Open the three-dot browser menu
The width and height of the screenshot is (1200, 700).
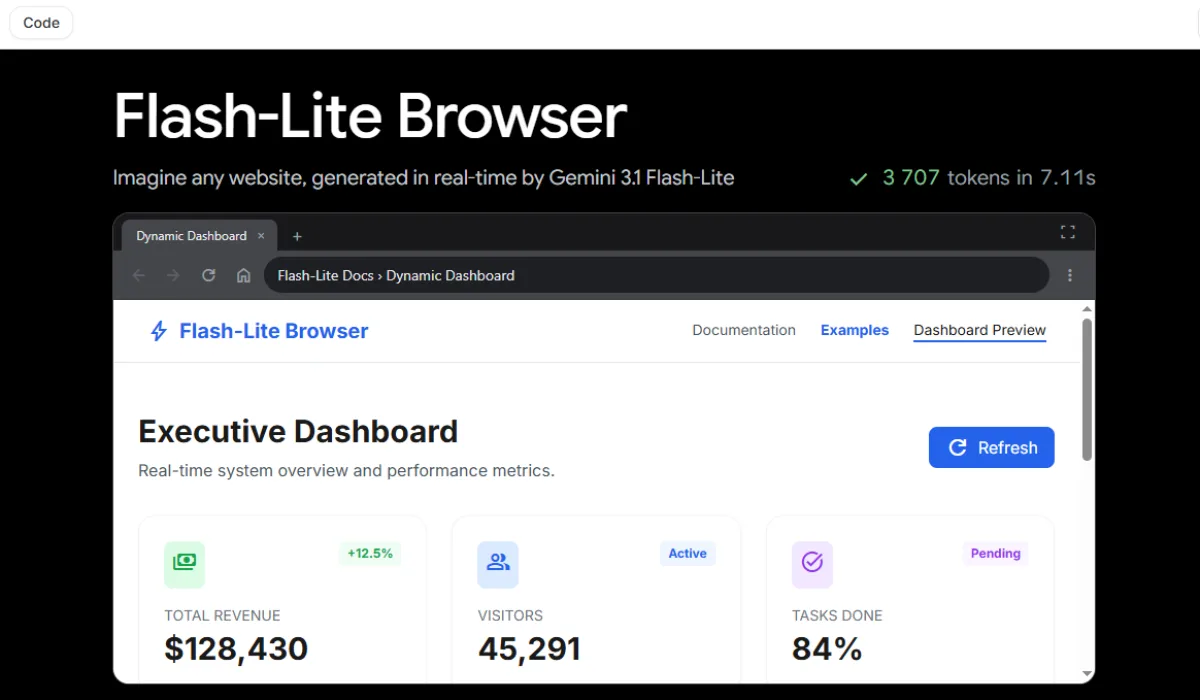pyautogui.click(x=1070, y=275)
